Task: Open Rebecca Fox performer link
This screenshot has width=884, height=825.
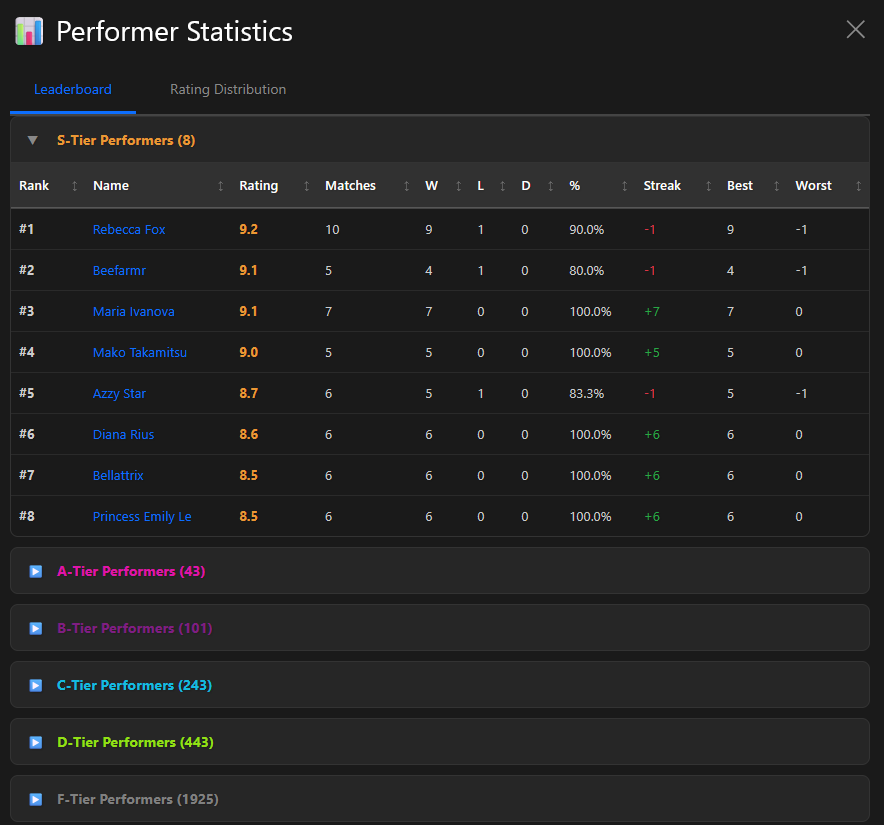Action: pos(129,230)
